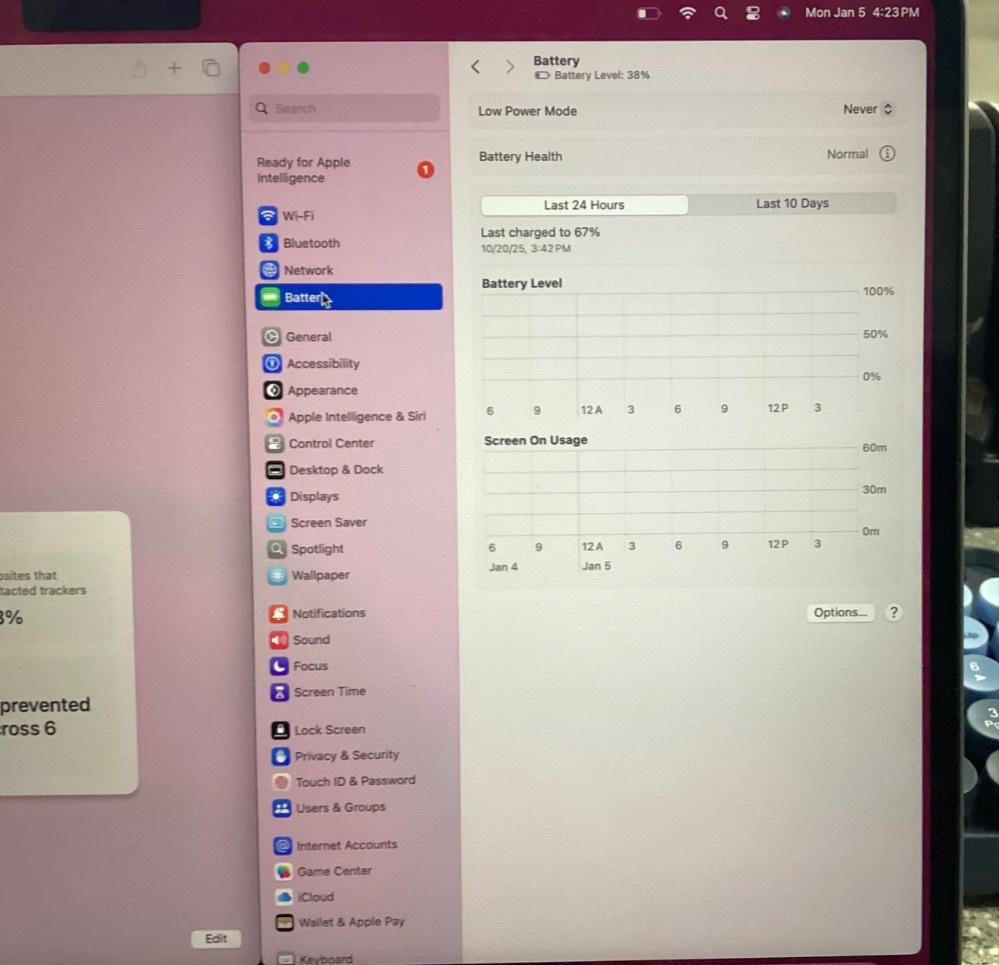Click the Search field in sidebar
The image size is (999, 965).
click(345, 108)
